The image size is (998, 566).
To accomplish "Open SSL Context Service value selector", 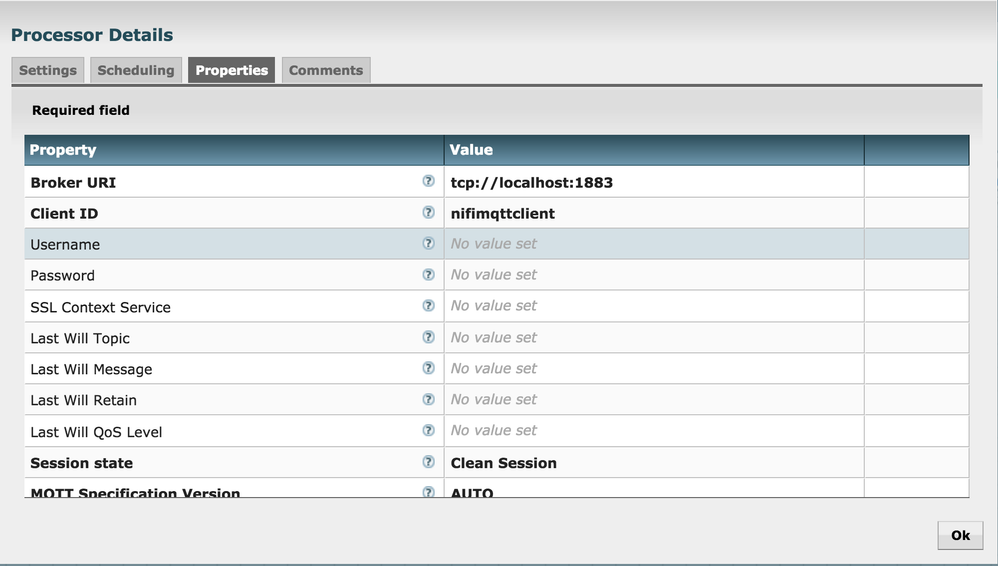I will pyautogui.click(x=653, y=306).
